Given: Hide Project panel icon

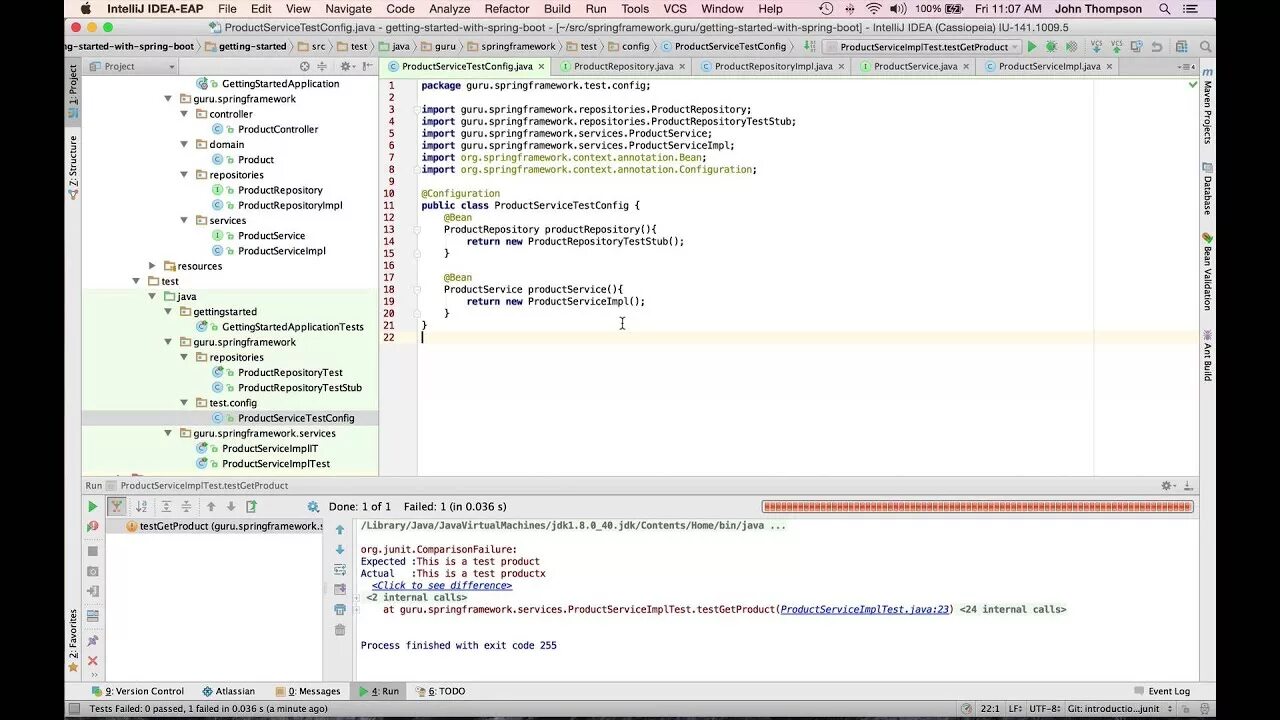Looking at the screenshot, I should click(x=367, y=66).
